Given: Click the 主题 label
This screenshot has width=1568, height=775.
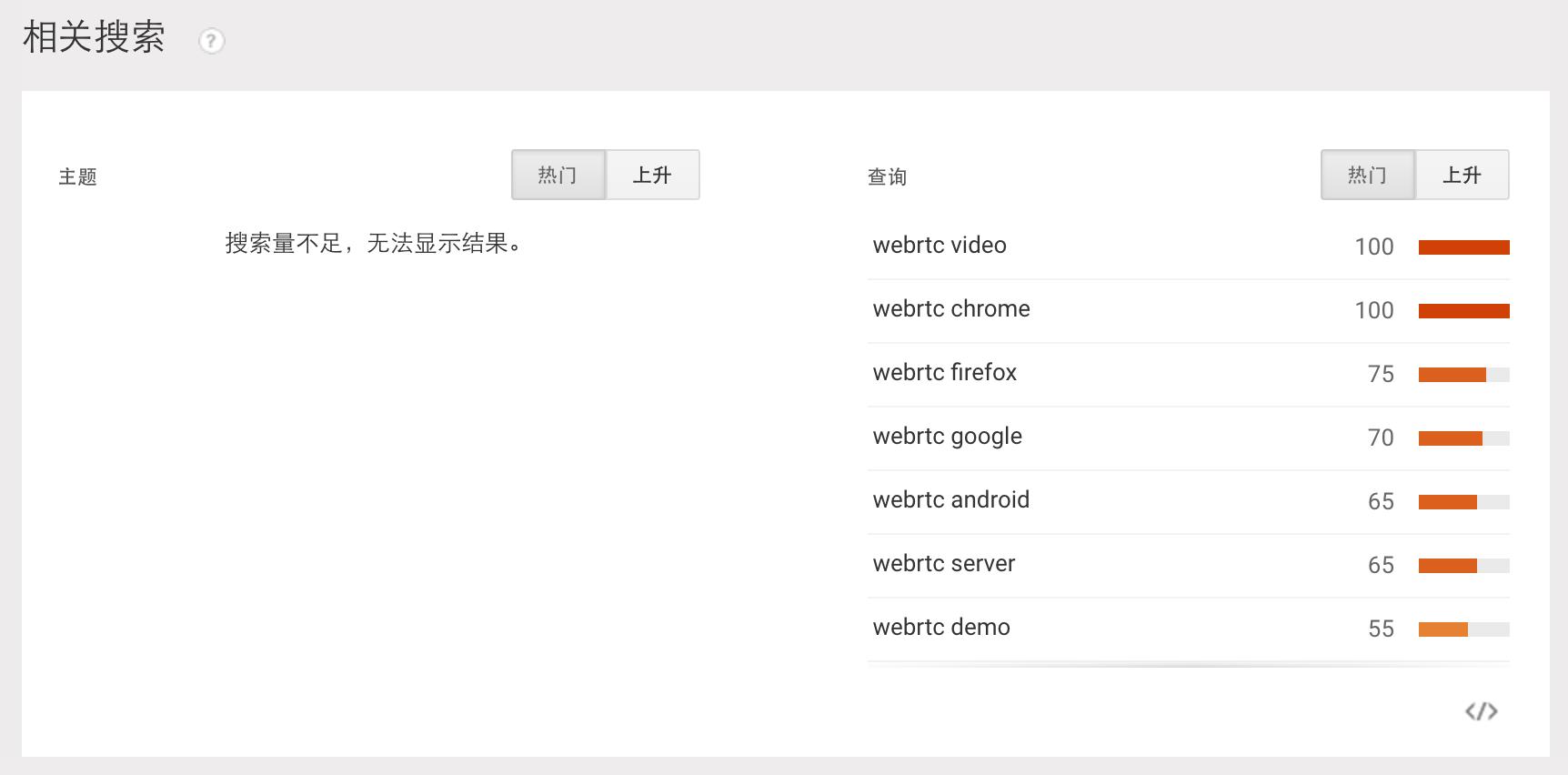Looking at the screenshot, I should pyautogui.click(x=78, y=176).
